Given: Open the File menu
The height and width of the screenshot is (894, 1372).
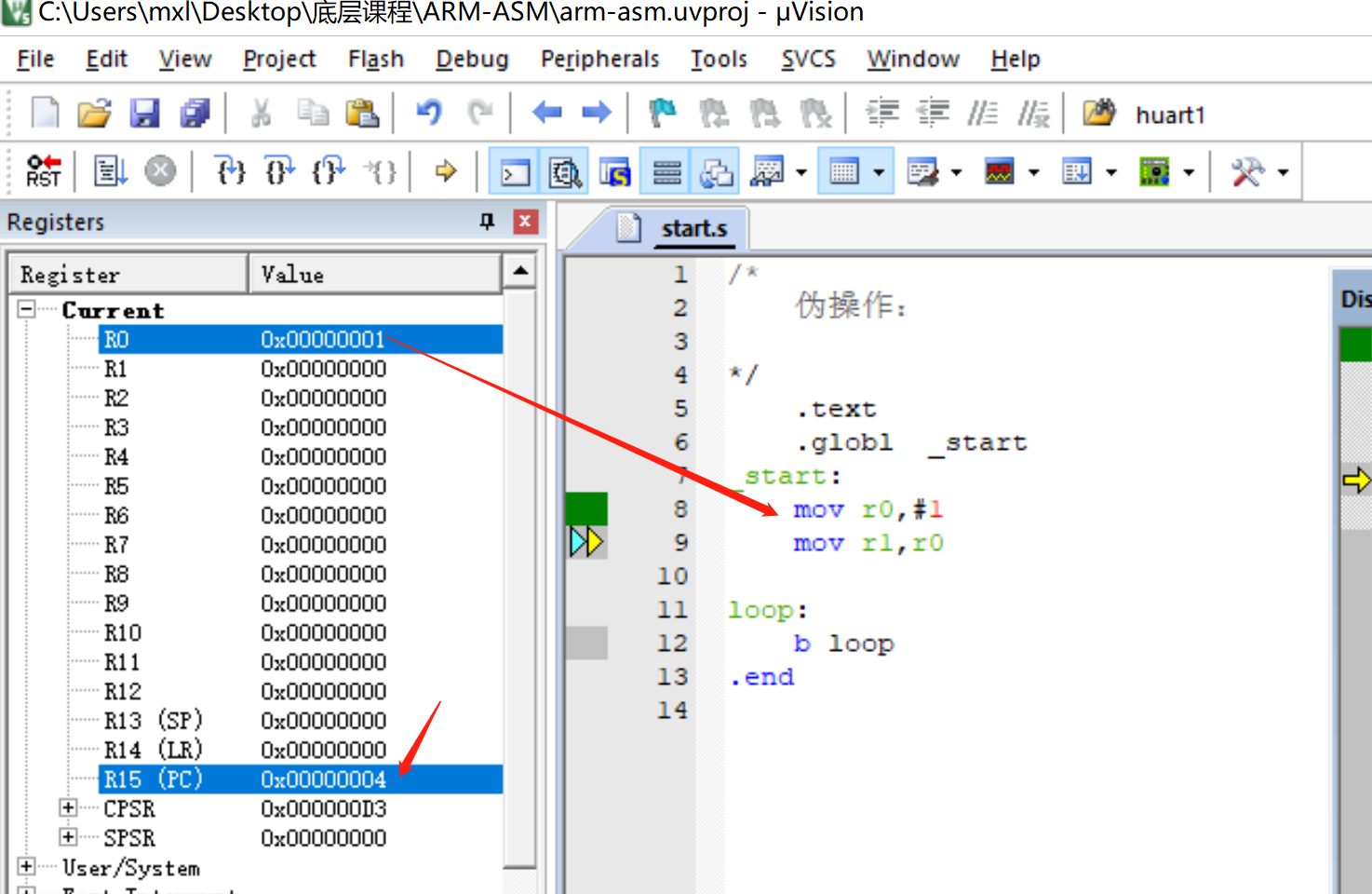Looking at the screenshot, I should [x=35, y=59].
